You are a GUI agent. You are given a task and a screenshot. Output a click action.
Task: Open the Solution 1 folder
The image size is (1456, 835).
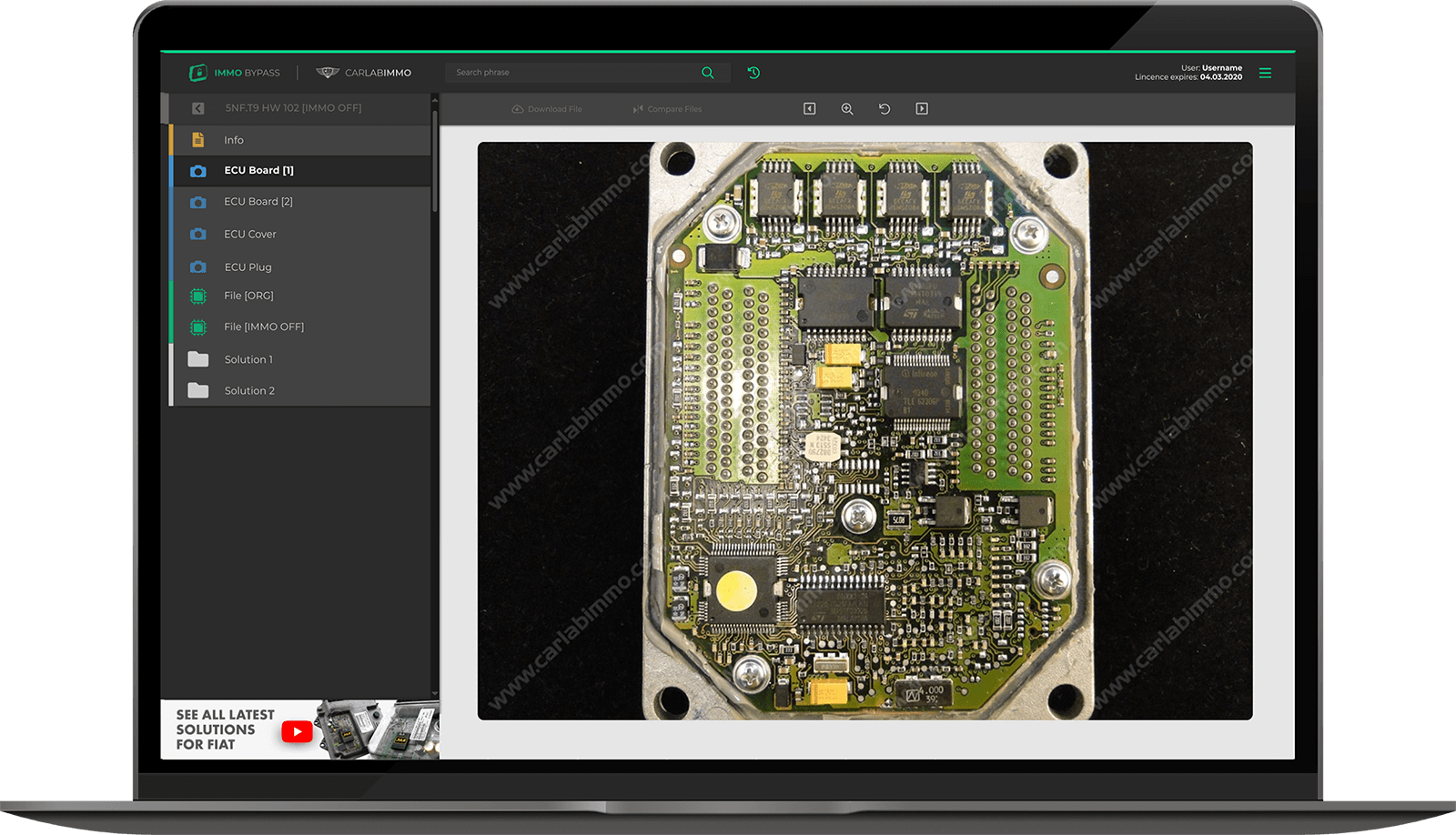[x=300, y=359]
